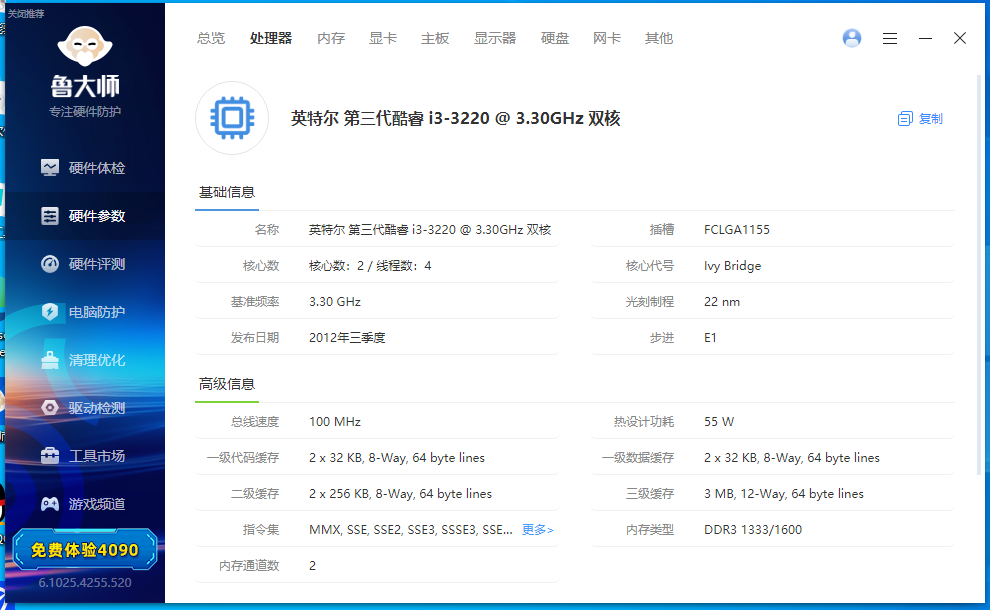
Task: Select 硬件参数 sidebar item
Action: 85,216
